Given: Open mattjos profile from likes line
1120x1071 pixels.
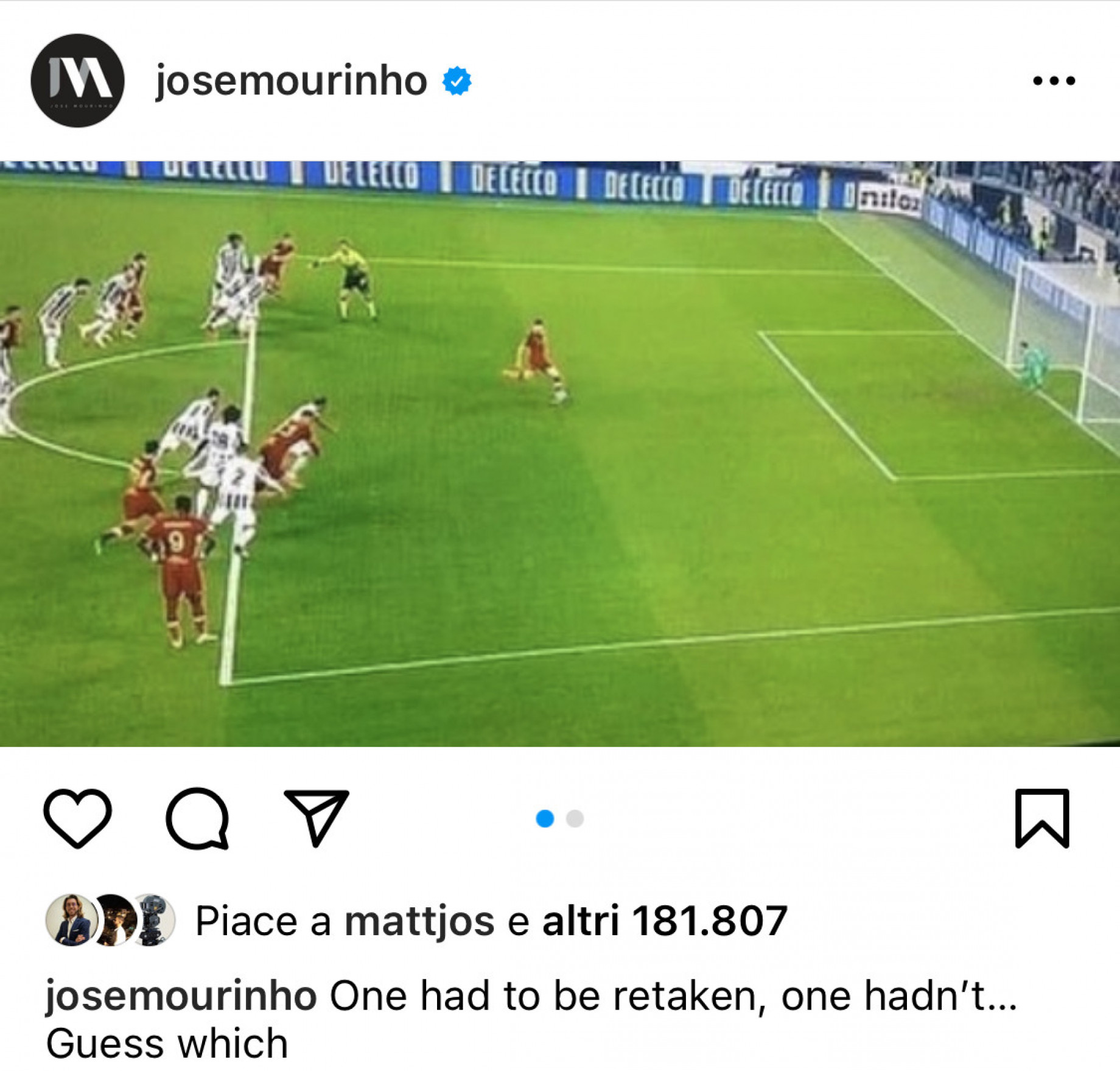Looking at the screenshot, I should pos(419,921).
